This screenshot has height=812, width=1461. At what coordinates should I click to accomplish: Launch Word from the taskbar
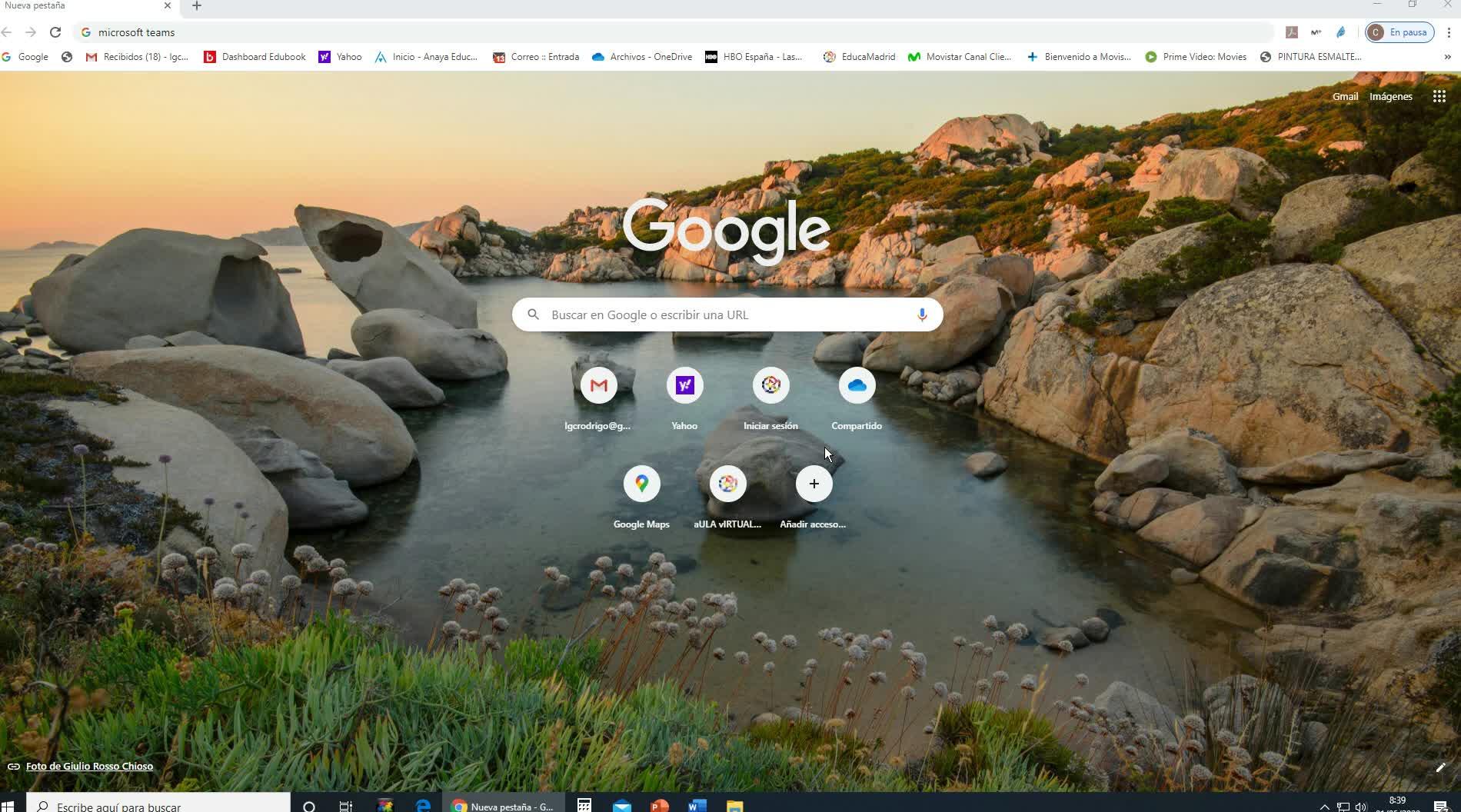point(697,806)
